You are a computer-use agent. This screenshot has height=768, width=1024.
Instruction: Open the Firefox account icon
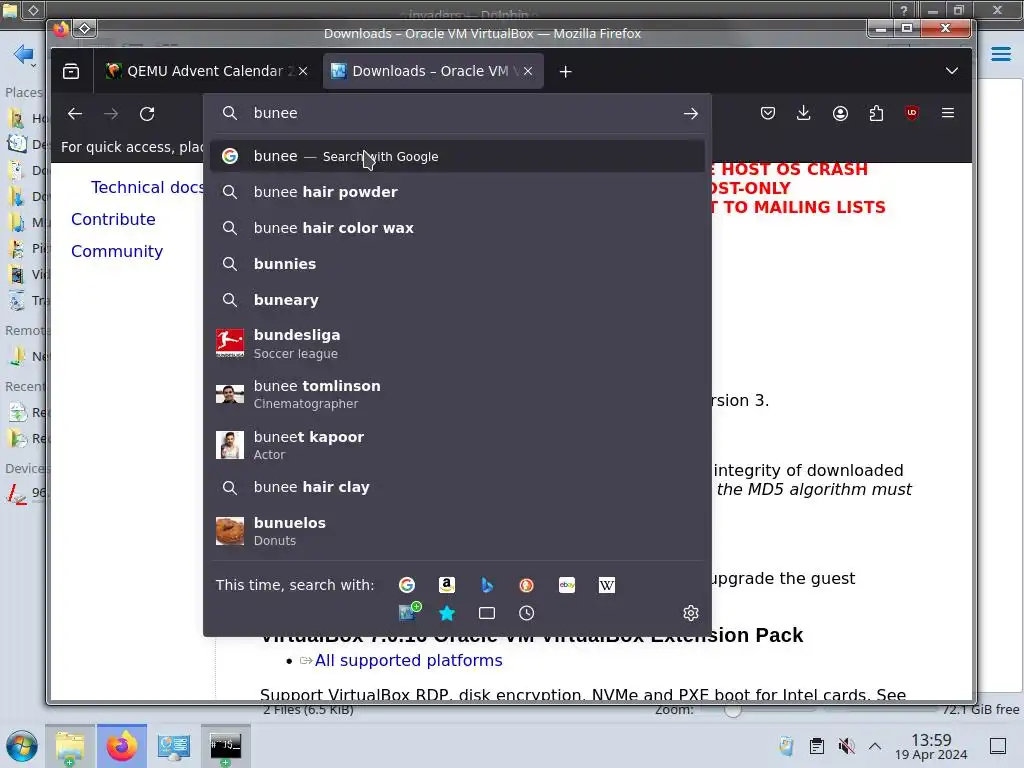(x=840, y=114)
